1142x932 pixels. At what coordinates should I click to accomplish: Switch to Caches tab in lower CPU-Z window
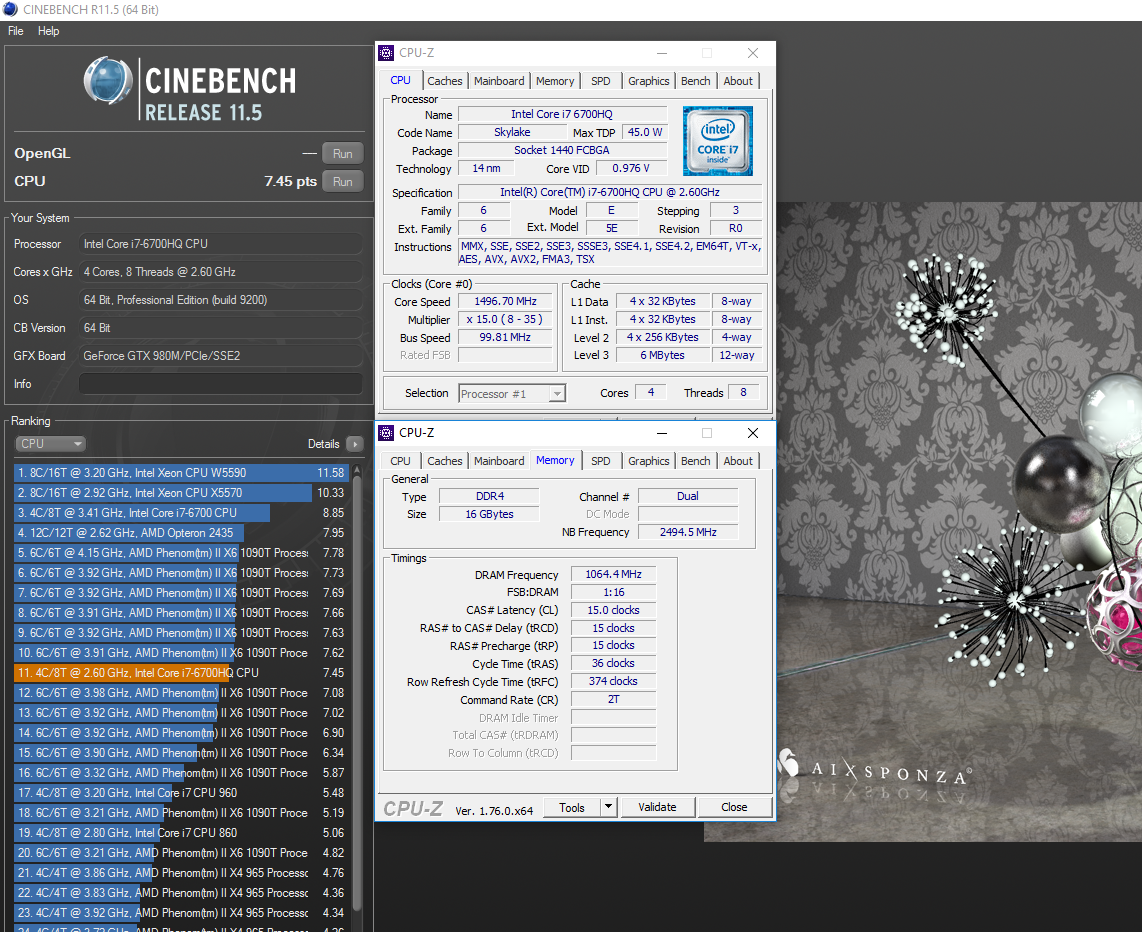click(444, 461)
